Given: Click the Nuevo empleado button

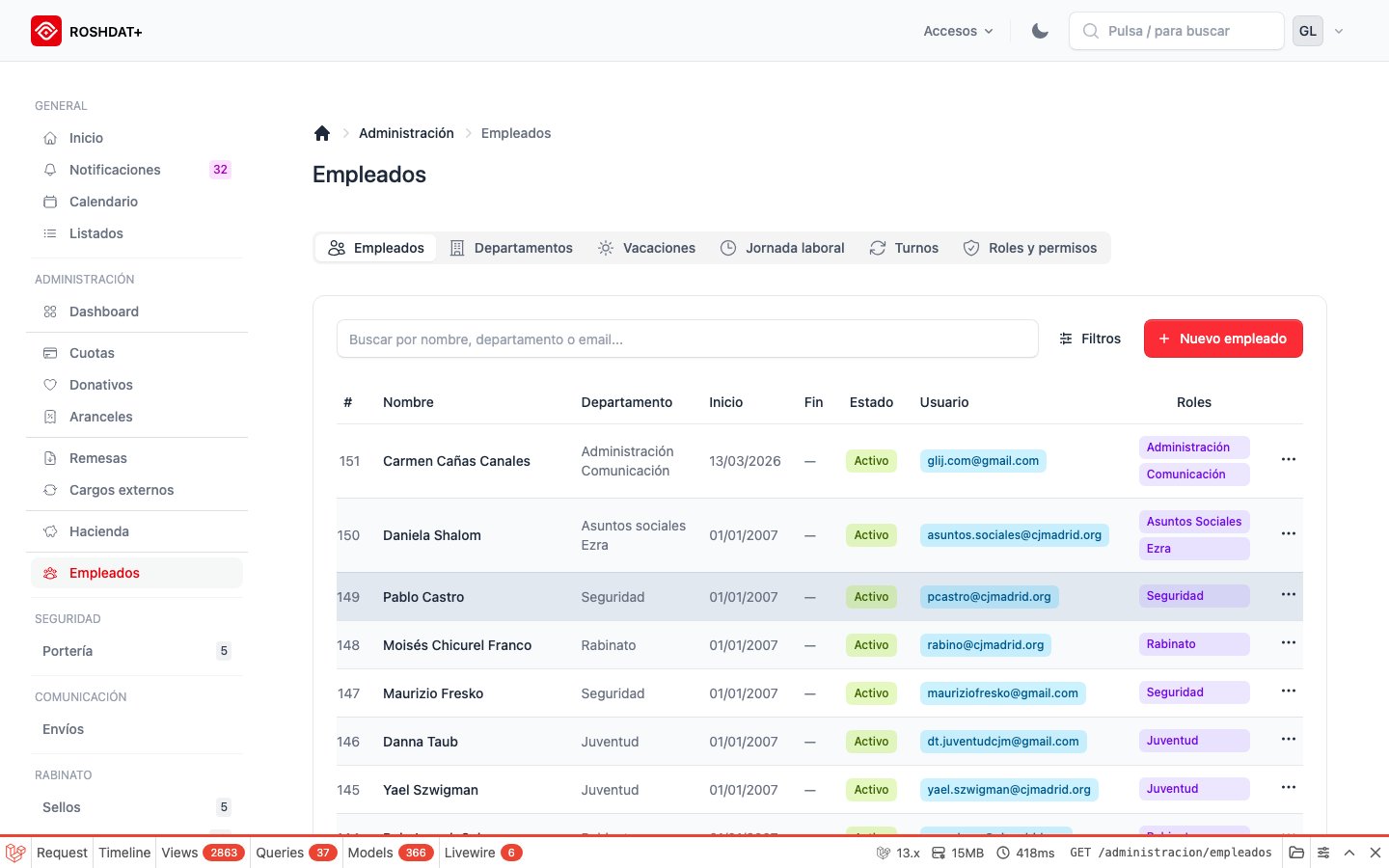Looking at the screenshot, I should coord(1223,339).
